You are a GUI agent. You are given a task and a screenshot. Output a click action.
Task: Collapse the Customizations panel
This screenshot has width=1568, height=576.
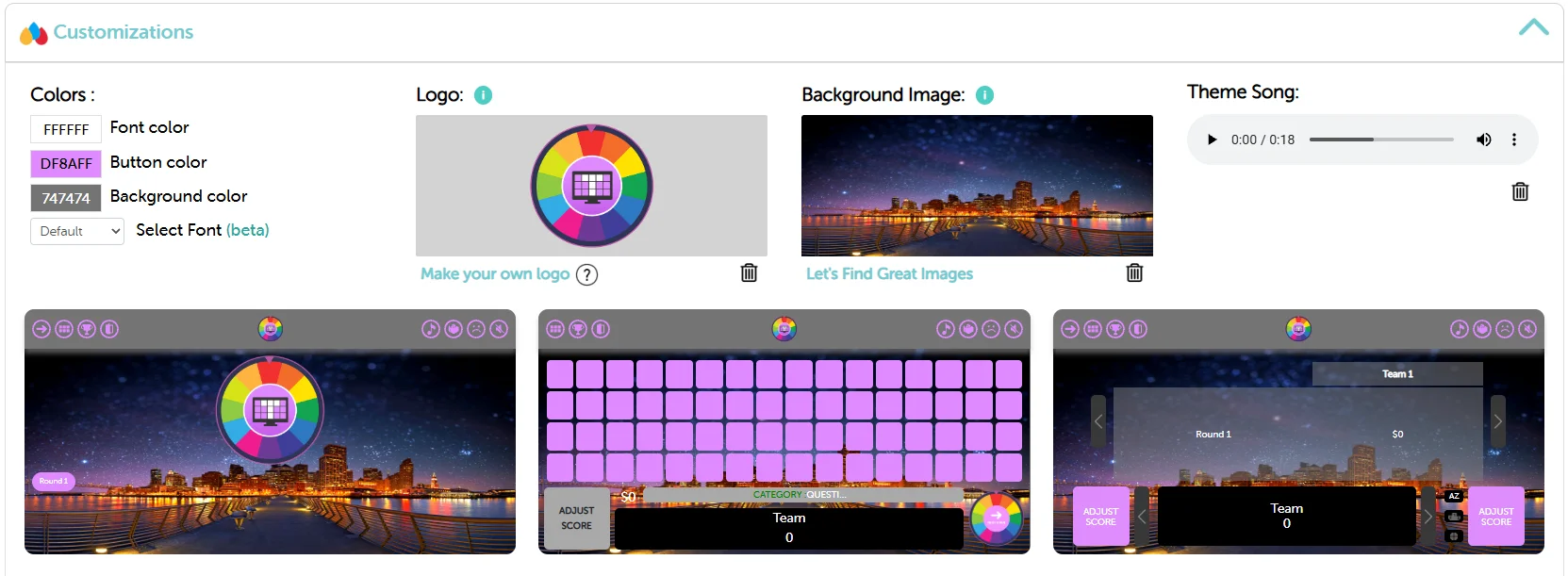click(x=1533, y=28)
